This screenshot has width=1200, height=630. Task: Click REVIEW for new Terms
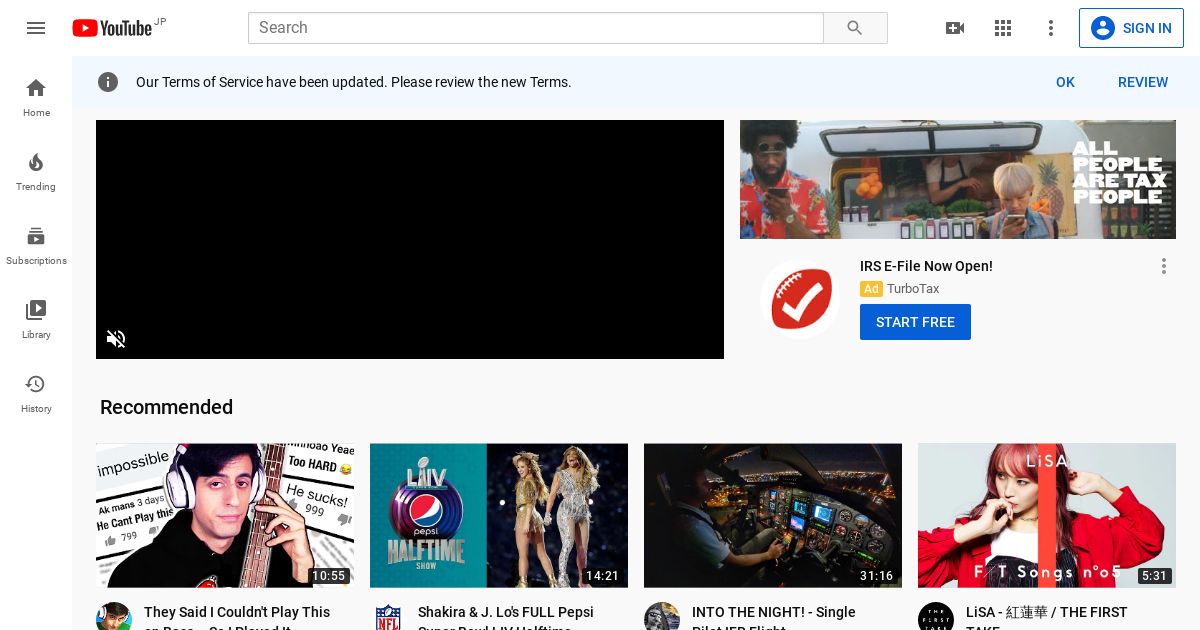1143,82
